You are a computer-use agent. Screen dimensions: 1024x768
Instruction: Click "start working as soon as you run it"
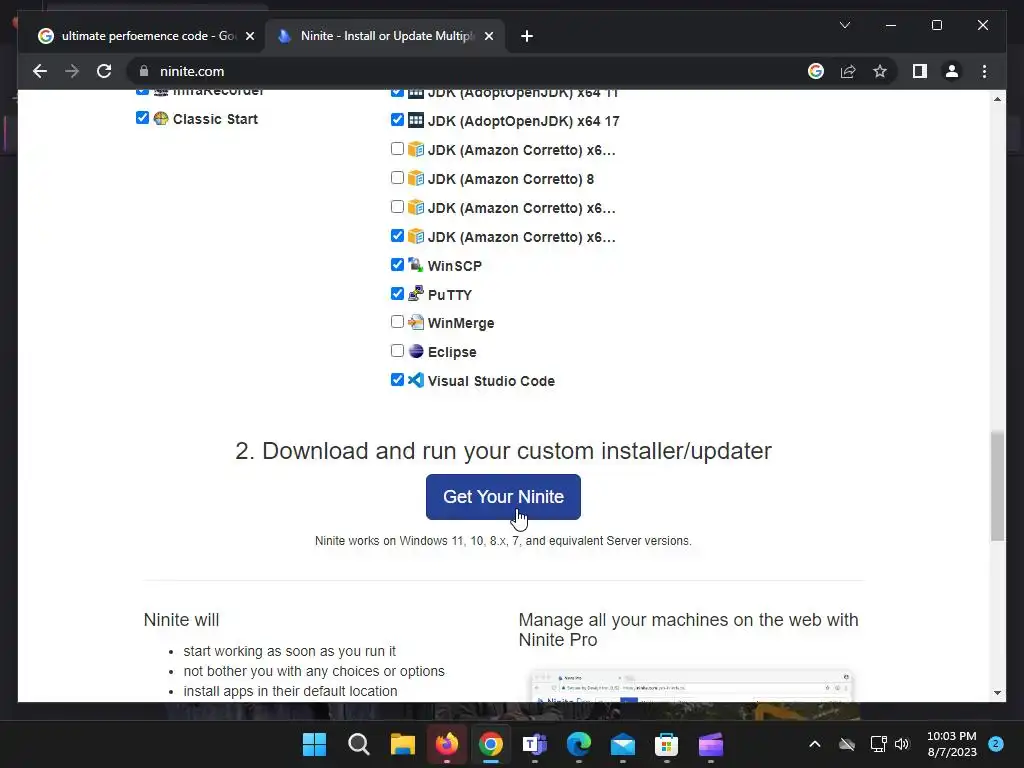coord(289,651)
